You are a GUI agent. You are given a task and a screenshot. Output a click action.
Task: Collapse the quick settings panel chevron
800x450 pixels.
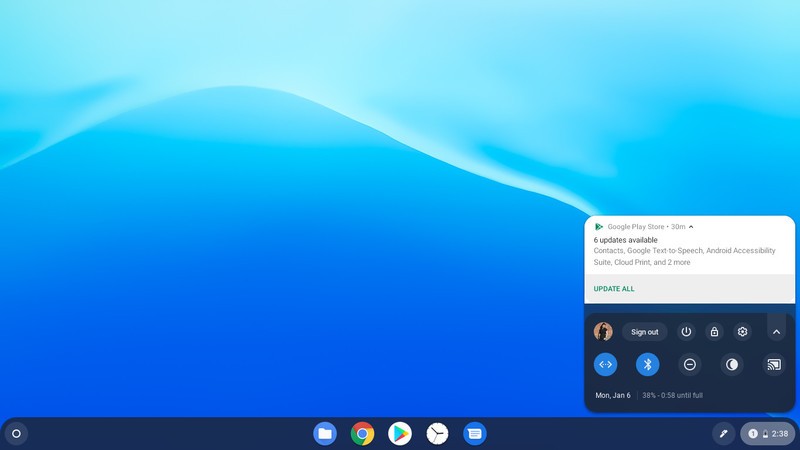(777, 332)
